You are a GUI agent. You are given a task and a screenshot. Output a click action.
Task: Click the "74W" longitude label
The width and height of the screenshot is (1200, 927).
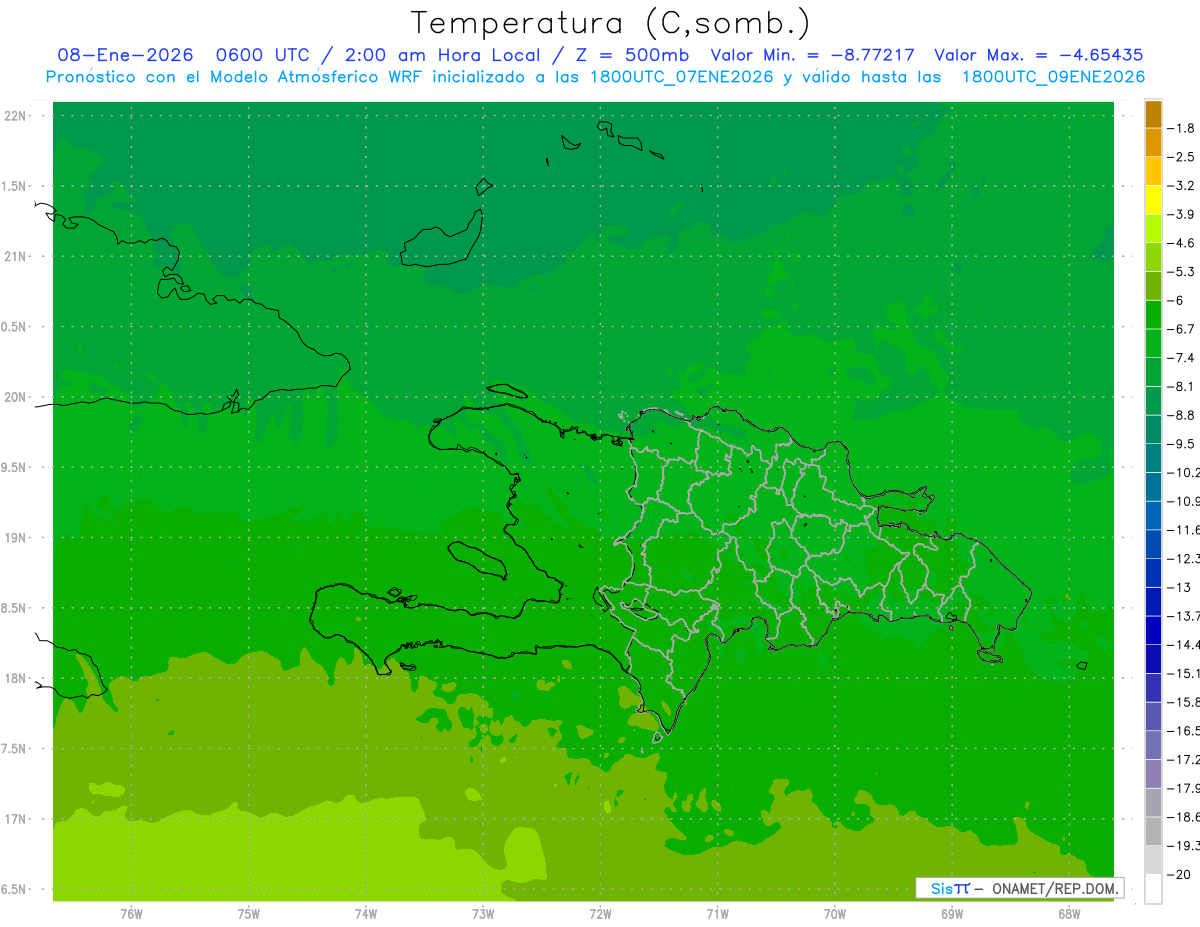click(x=365, y=914)
